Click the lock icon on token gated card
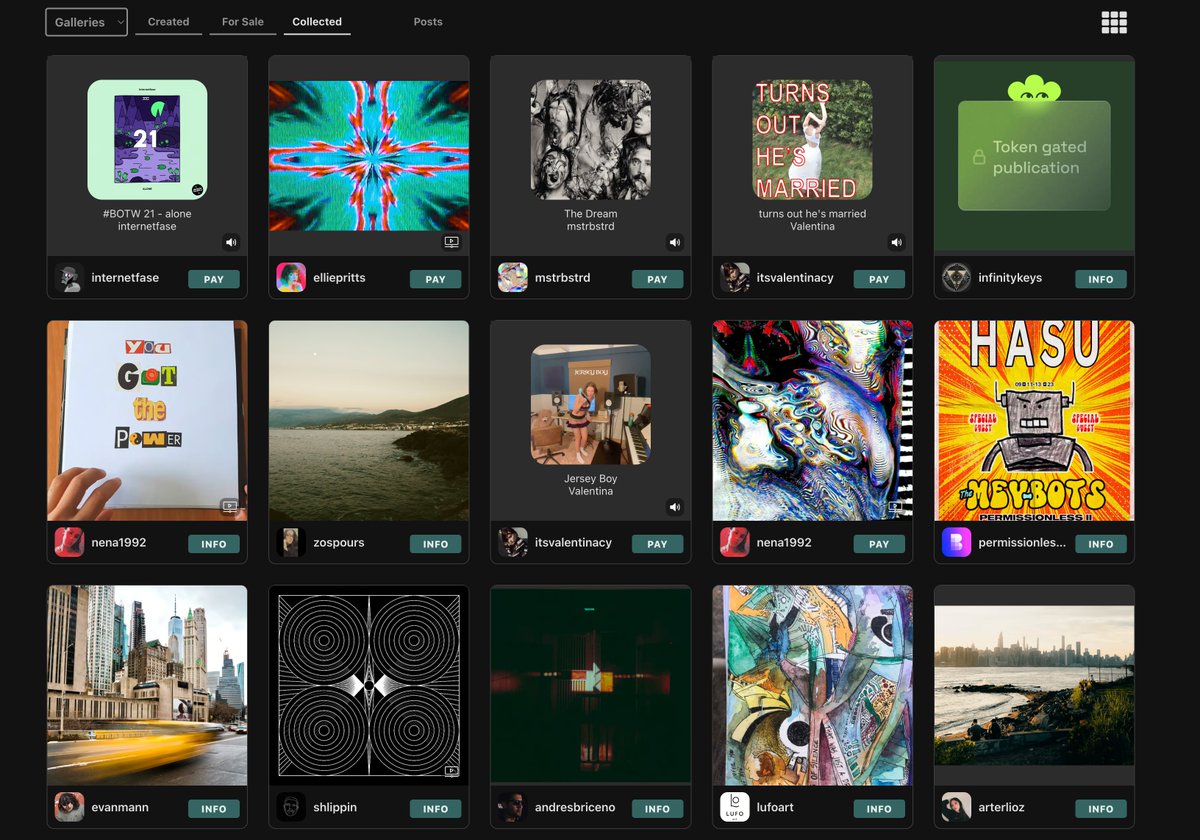 (x=979, y=158)
